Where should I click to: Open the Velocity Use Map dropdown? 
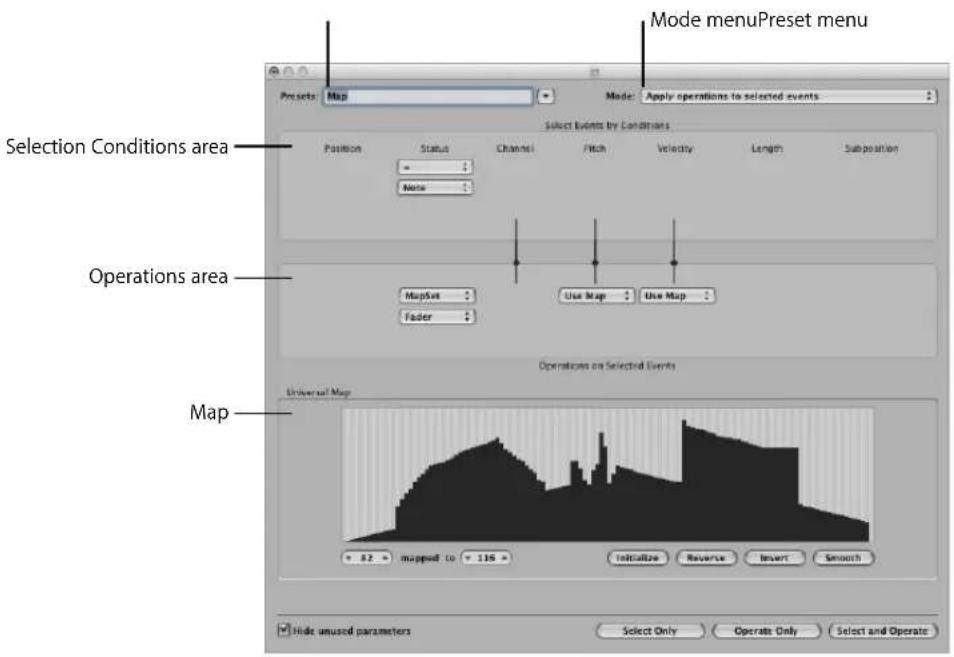(677, 296)
